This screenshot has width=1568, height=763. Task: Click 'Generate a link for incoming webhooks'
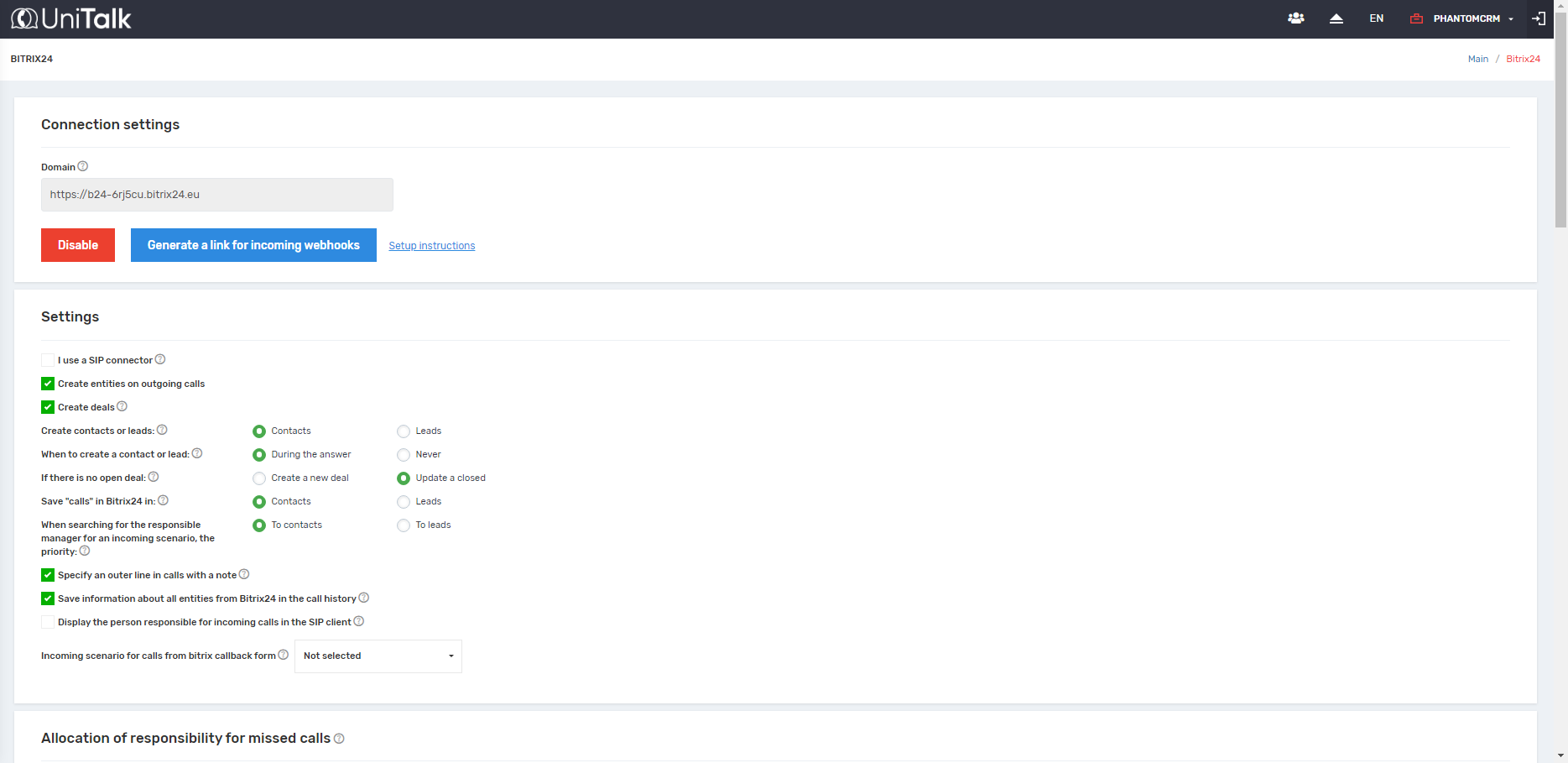click(253, 245)
